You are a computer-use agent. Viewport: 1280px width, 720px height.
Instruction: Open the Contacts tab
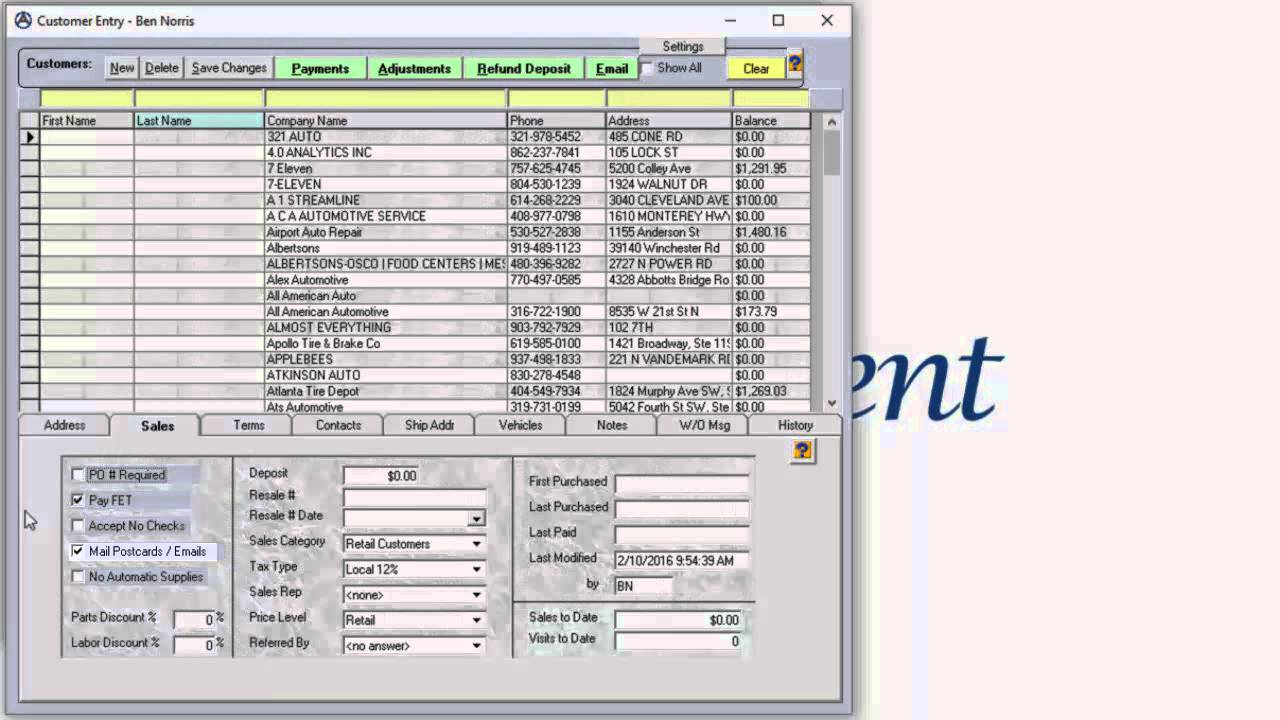(338, 425)
